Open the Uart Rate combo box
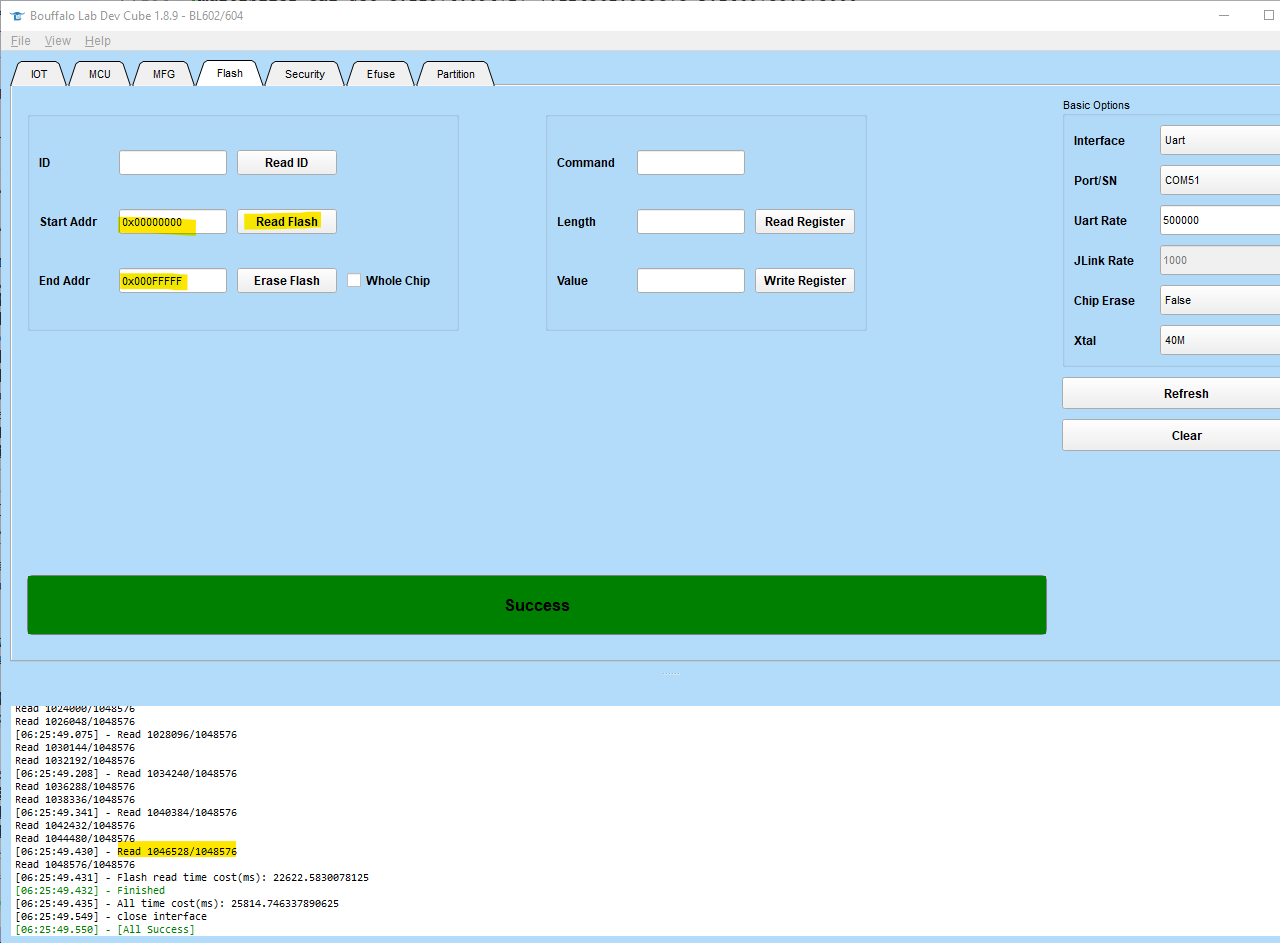 (1220, 220)
